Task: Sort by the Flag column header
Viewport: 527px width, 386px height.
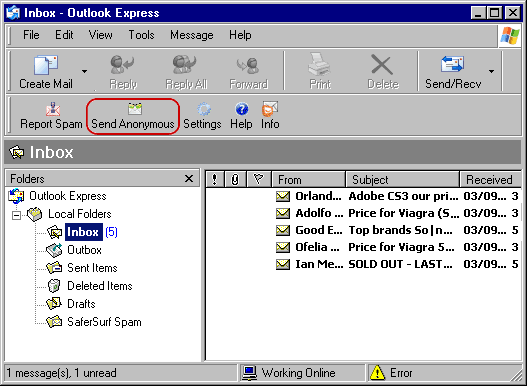Action: [258, 179]
